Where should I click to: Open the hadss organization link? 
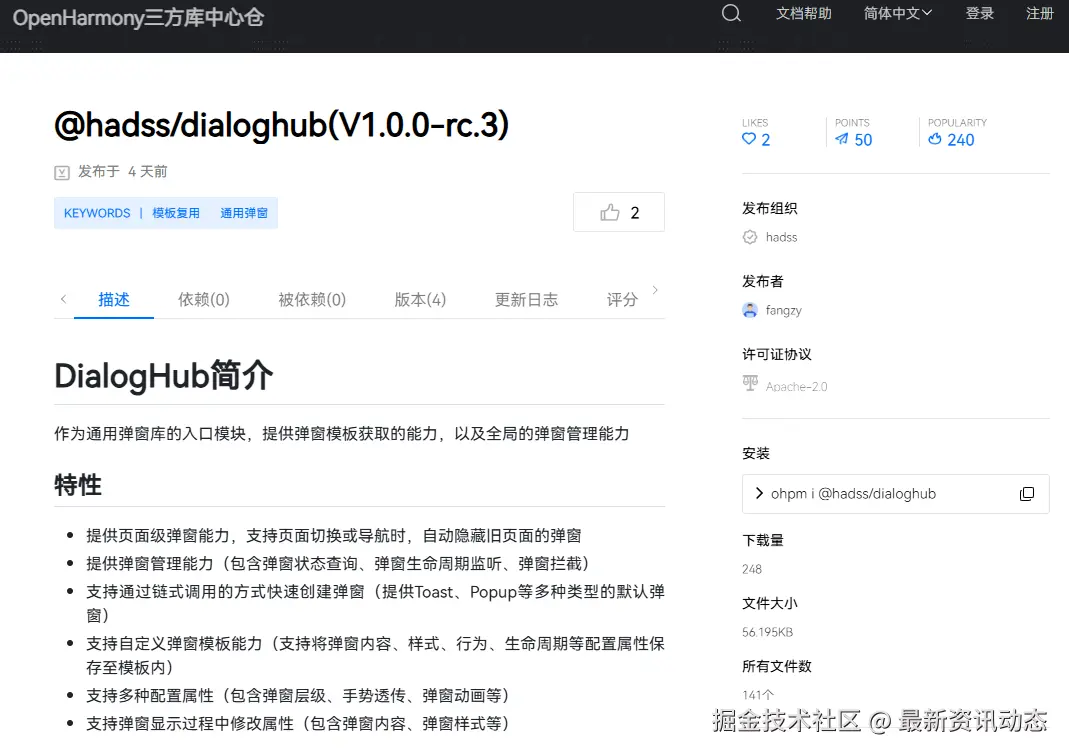pos(781,237)
